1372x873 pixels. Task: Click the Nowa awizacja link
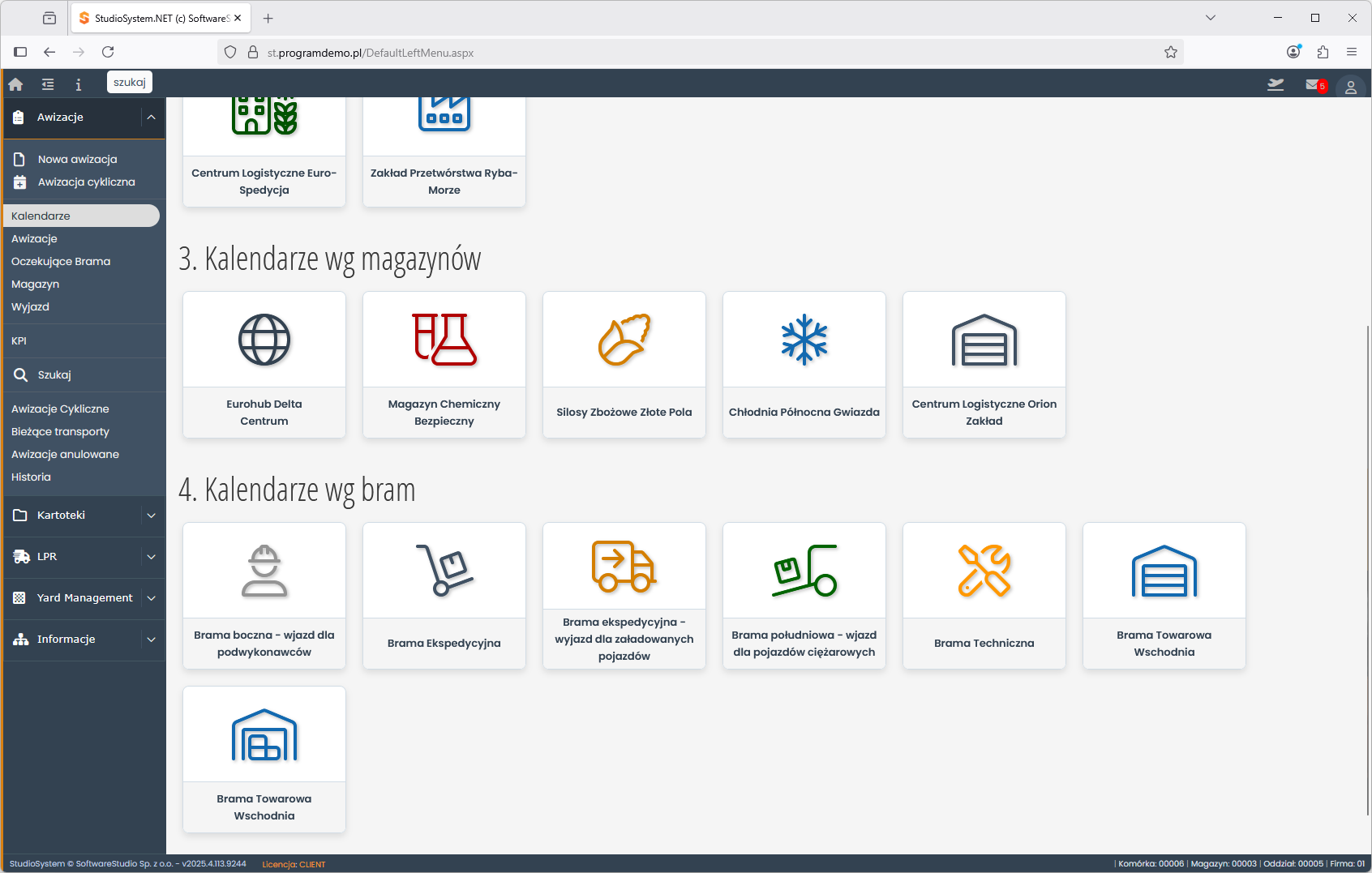pyautogui.click(x=77, y=160)
